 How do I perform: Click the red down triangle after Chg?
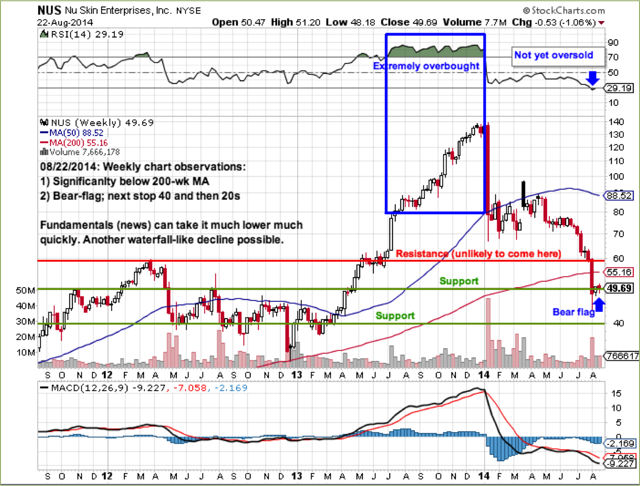(601, 22)
